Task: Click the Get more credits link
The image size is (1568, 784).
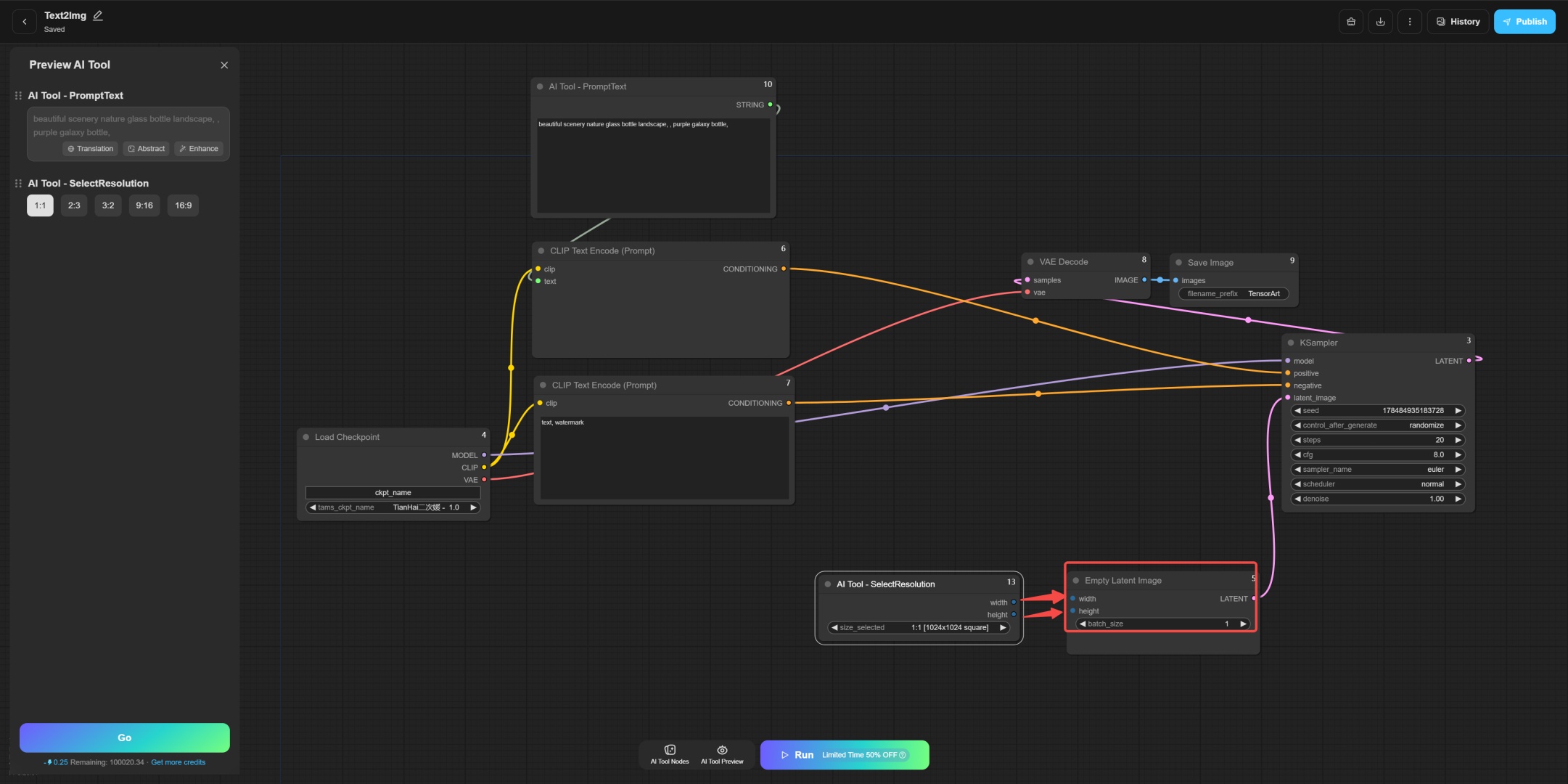Action: [178, 762]
